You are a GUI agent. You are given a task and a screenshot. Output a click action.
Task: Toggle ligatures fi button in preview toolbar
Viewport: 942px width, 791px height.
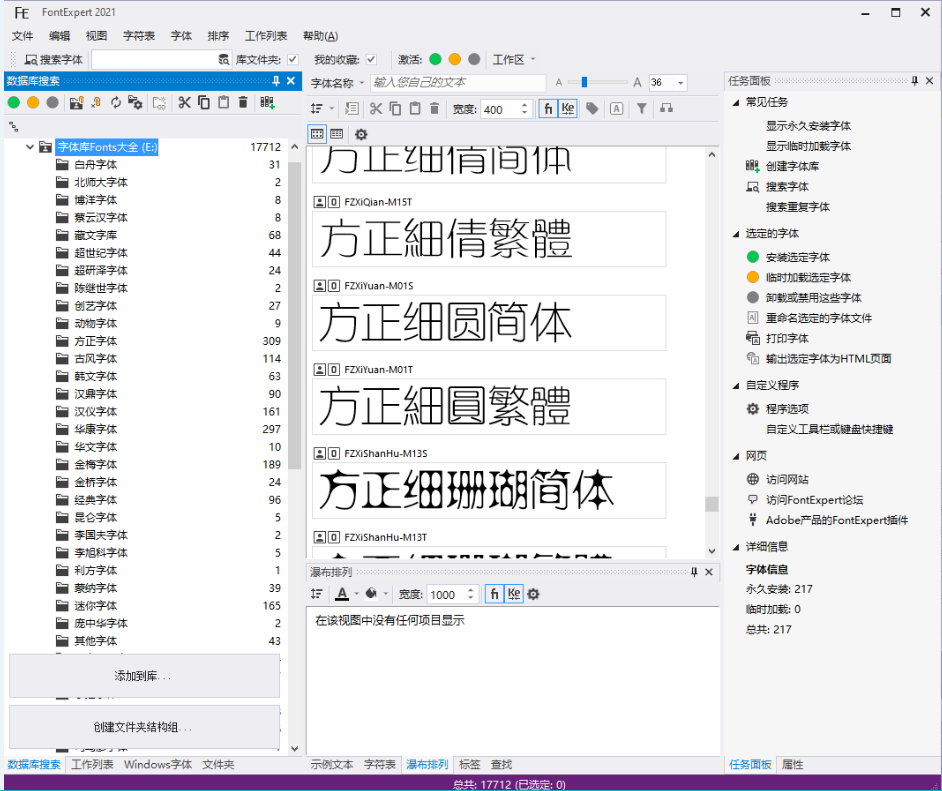pos(548,109)
